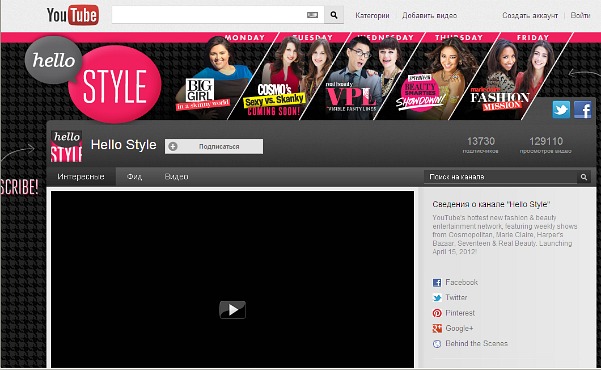Screen dimensions: 601x370
Task: Click the search magnifier button
Action: (334, 15)
